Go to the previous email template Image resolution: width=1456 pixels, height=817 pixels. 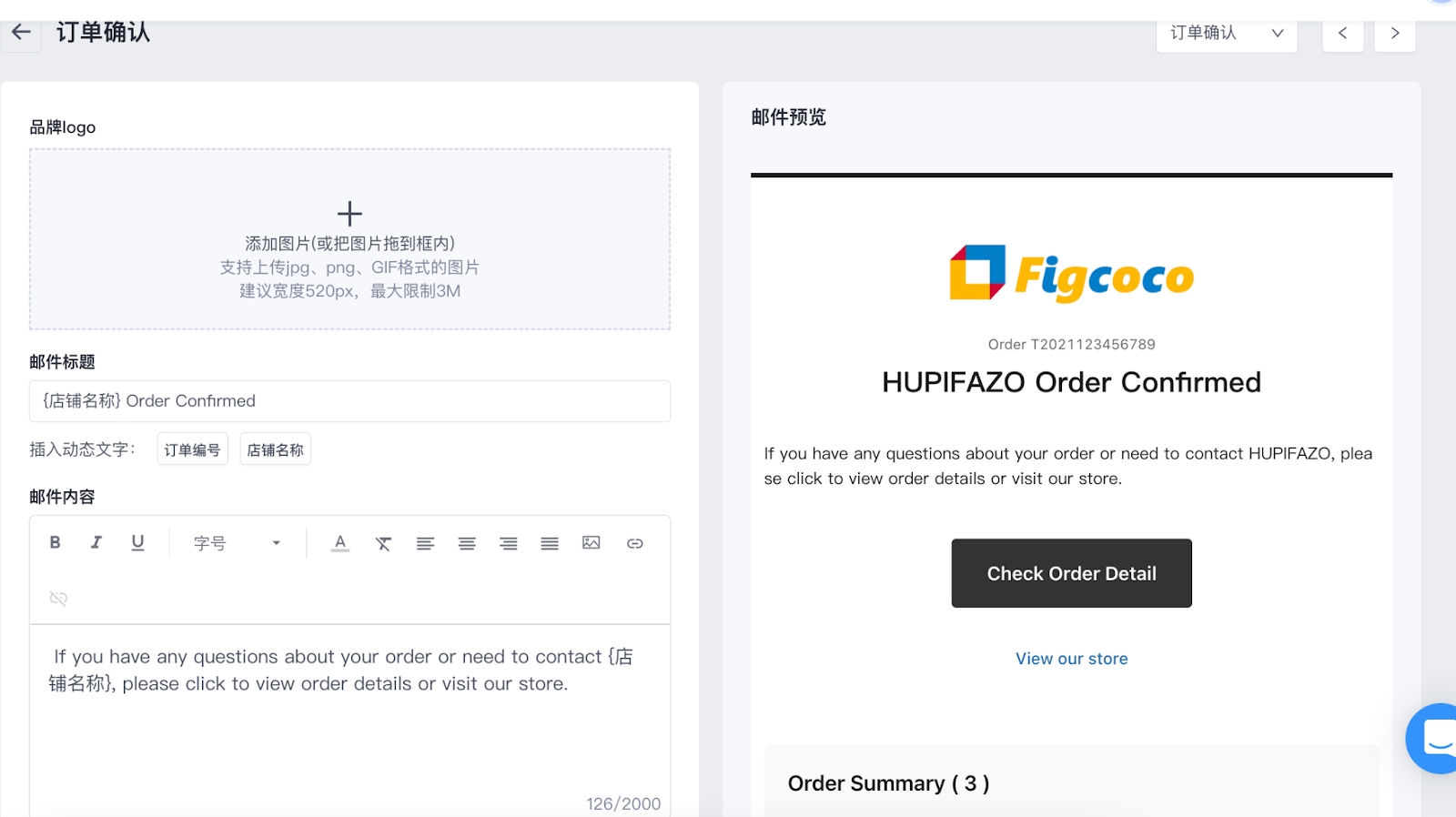pyautogui.click(x=1342, y=34)
